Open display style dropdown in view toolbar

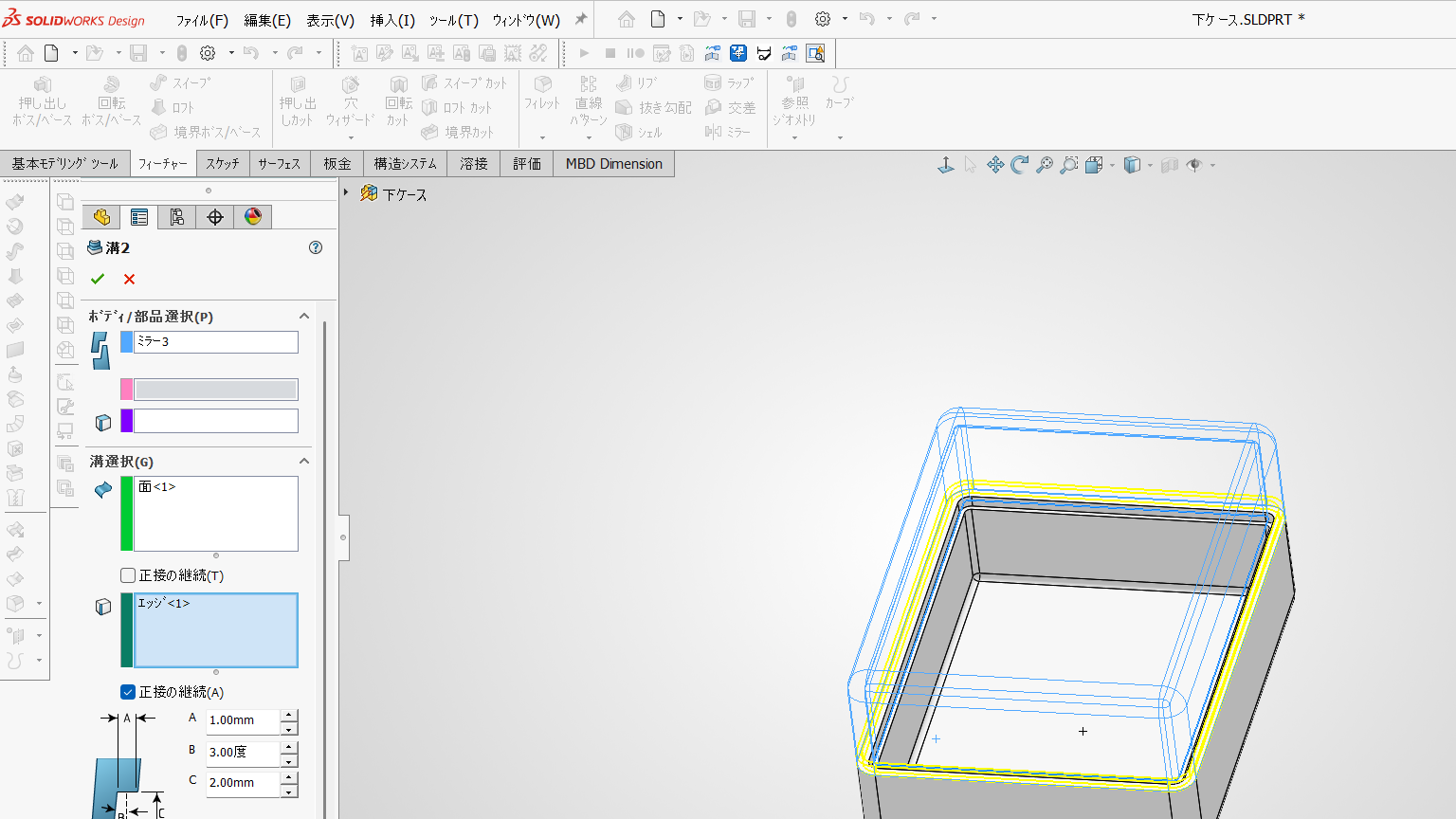(1150, 165)
